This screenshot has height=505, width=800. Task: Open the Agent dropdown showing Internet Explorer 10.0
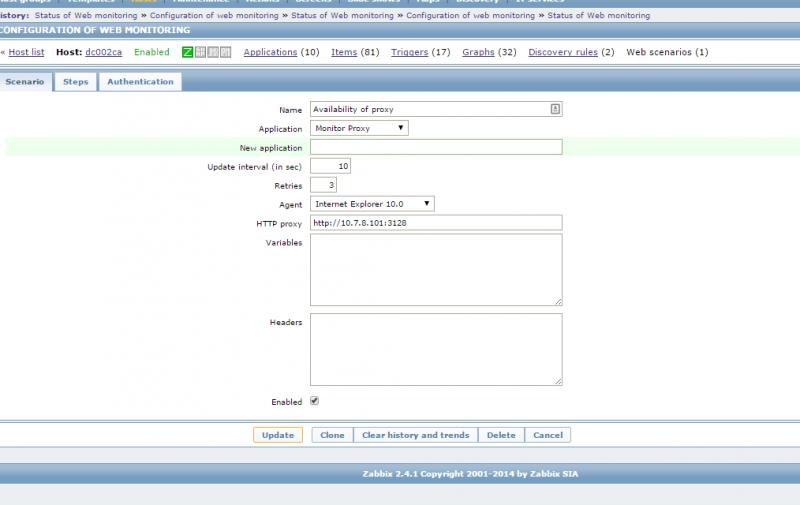point(372,204)
